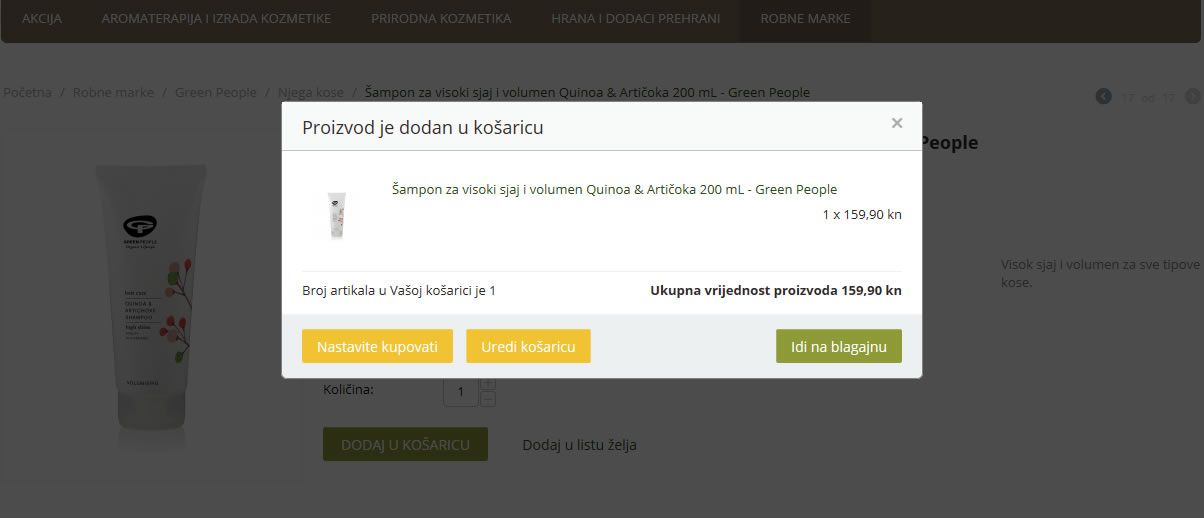Open the shampoo product link in the dialog
The width and height of the screenshot is (1204, 518).
click(x=614, y=189)
